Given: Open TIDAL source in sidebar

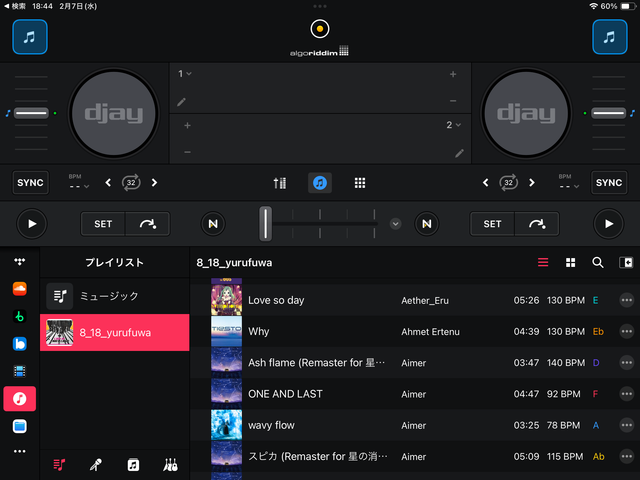Looking at the screenshot, I should tap(20, 261).
